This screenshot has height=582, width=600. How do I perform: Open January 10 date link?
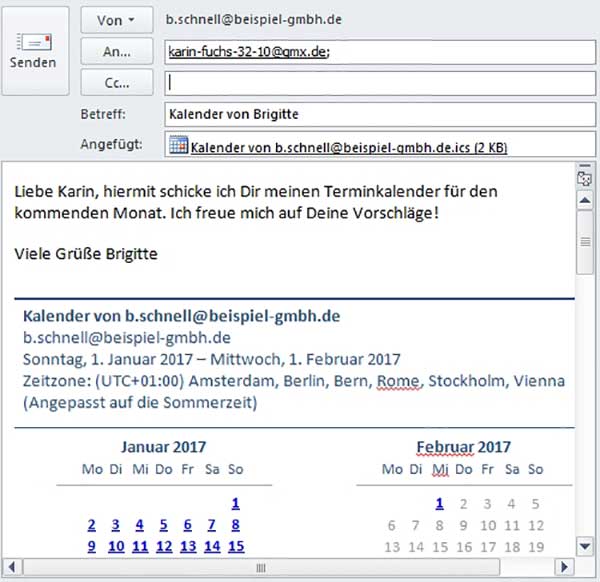pyautogui.click(x=116, y=546)
